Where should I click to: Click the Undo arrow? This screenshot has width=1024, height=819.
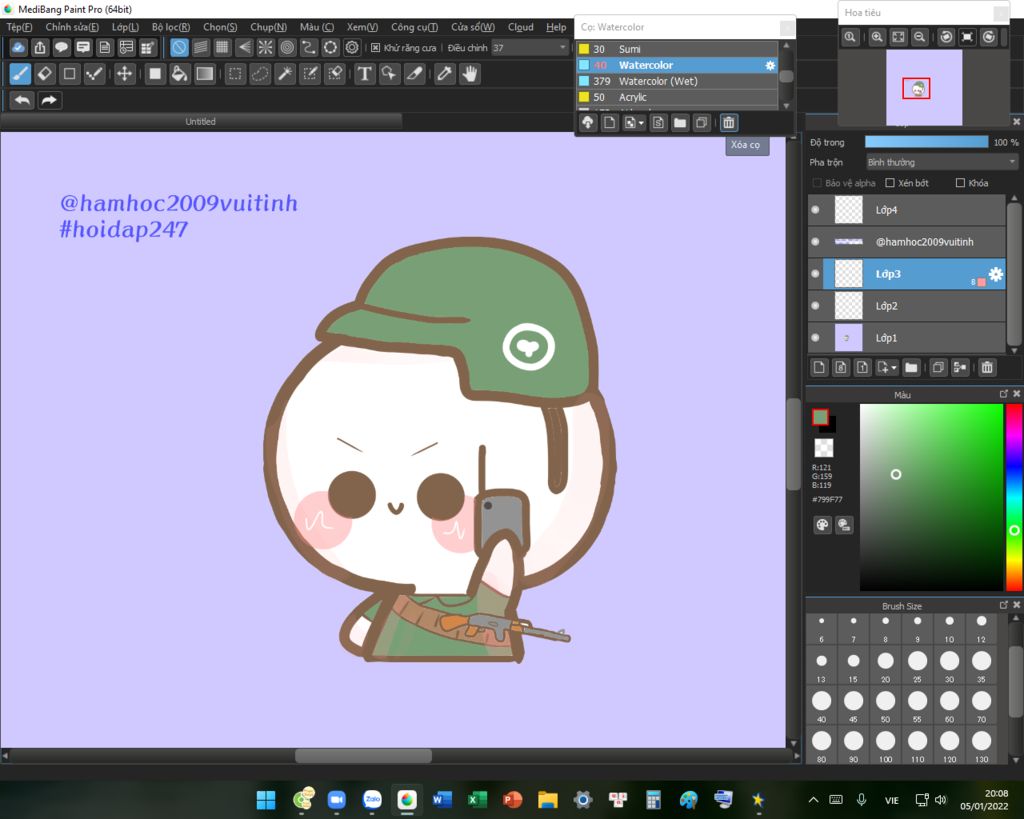coord(22,101)
